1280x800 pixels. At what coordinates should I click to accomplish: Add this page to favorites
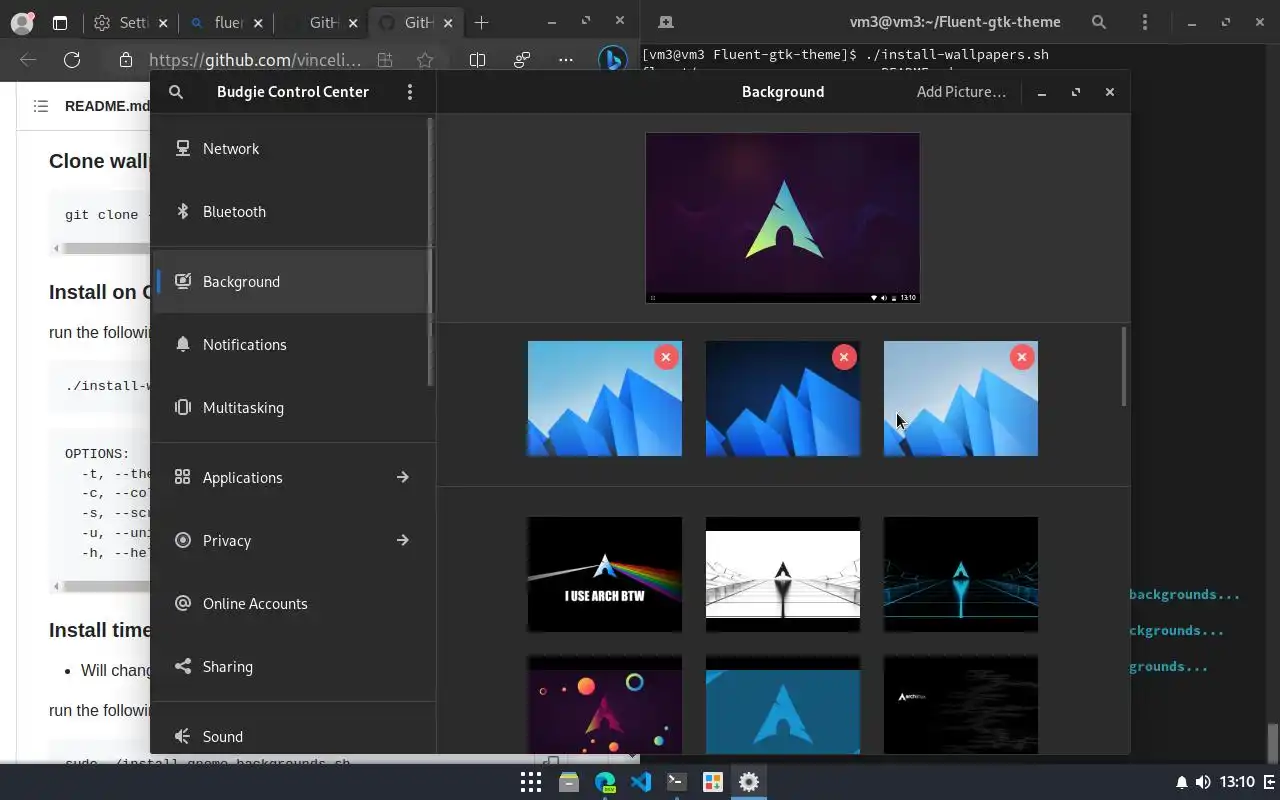tap(425, 60)
